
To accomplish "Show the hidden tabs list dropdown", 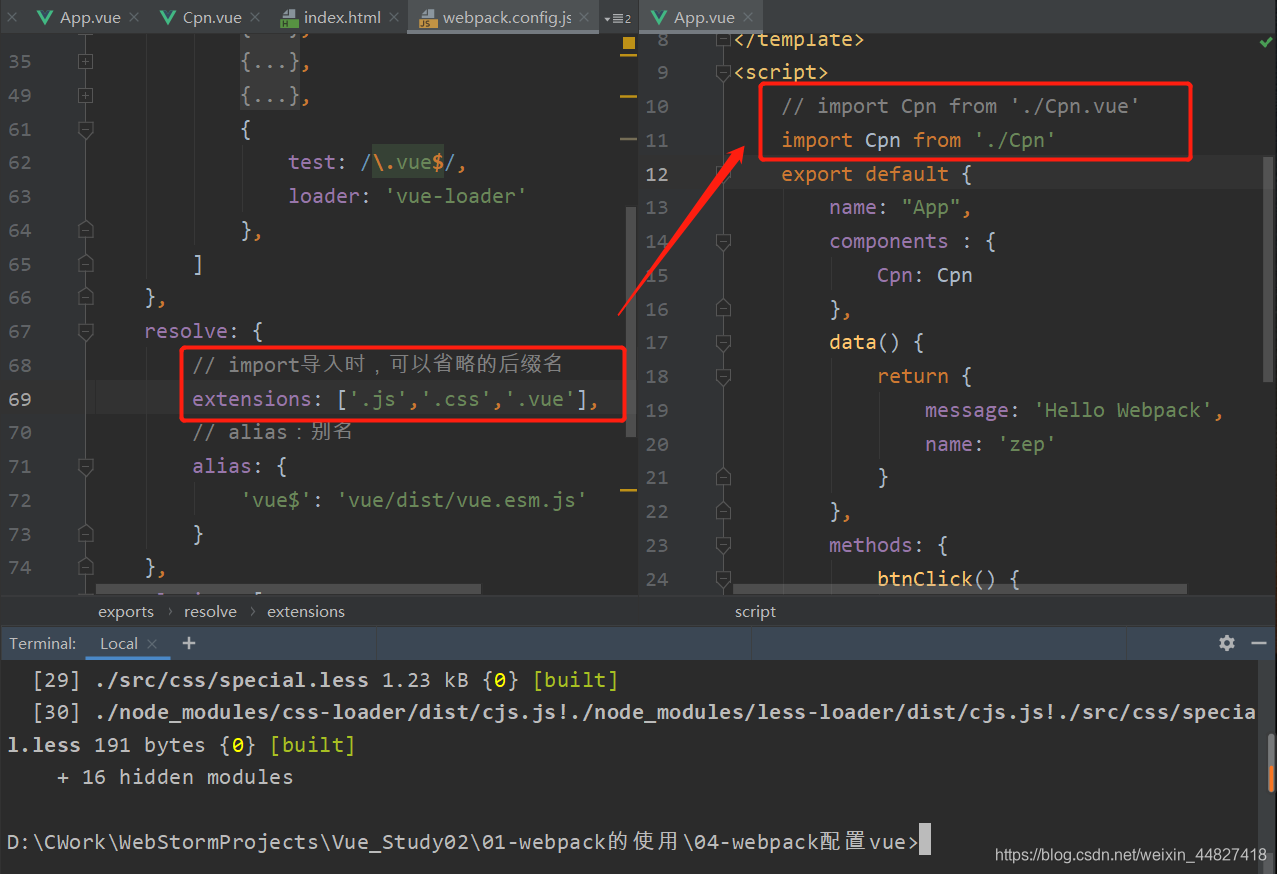I will pyautogui.click(x=617, y=18).
